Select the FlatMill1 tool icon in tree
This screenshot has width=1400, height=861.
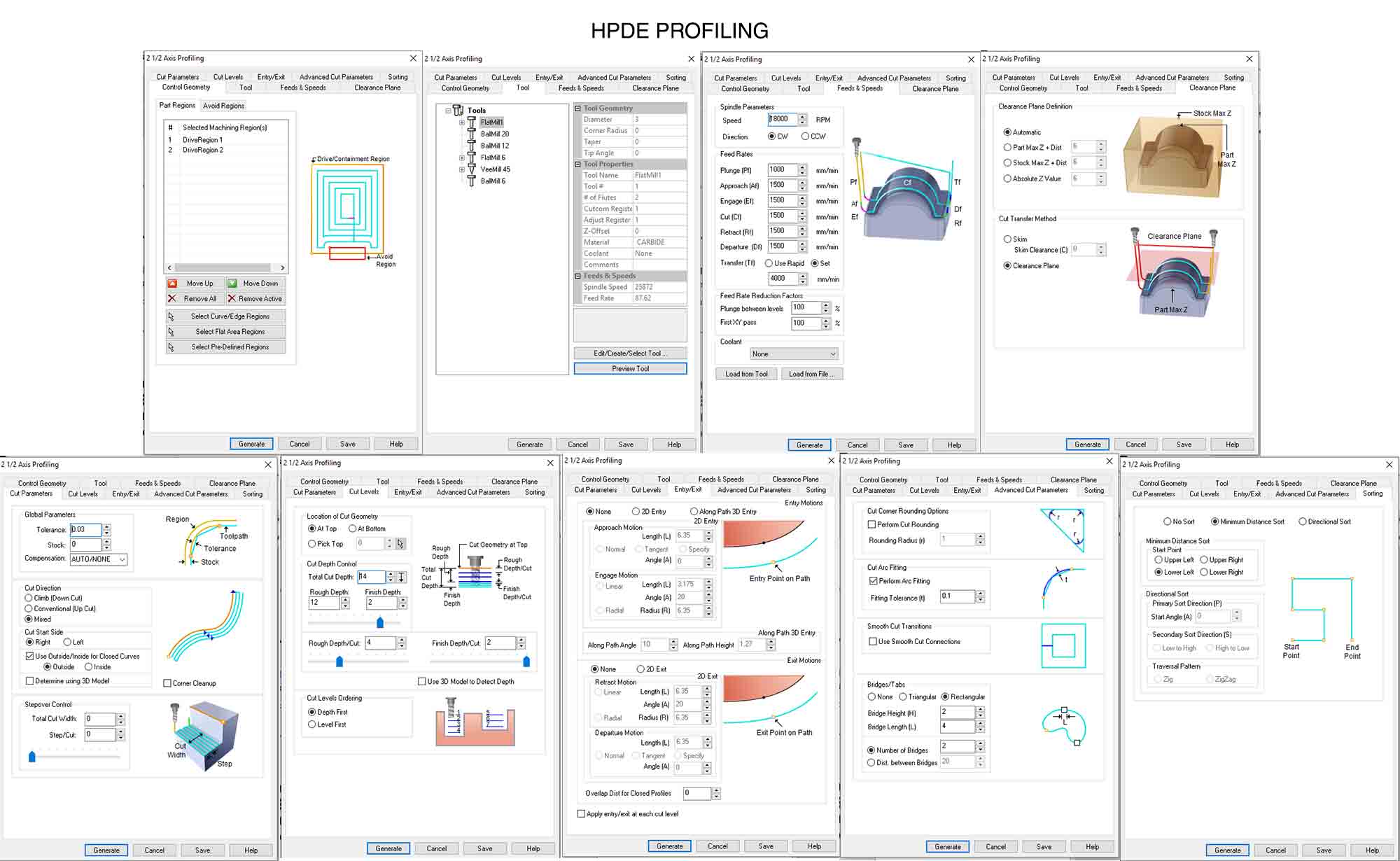[x=472, y=122]
